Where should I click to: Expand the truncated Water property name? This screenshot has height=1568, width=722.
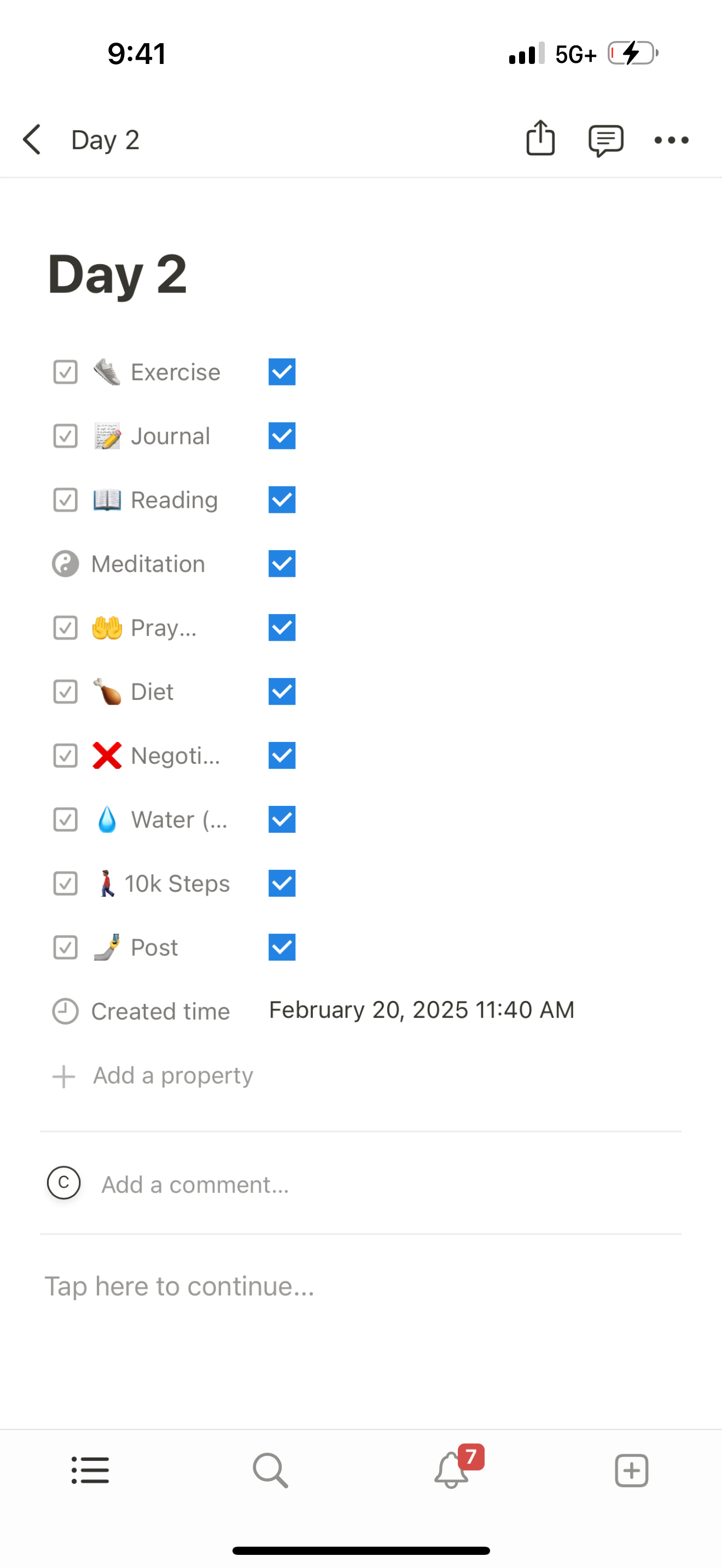[x=178, y=820]
